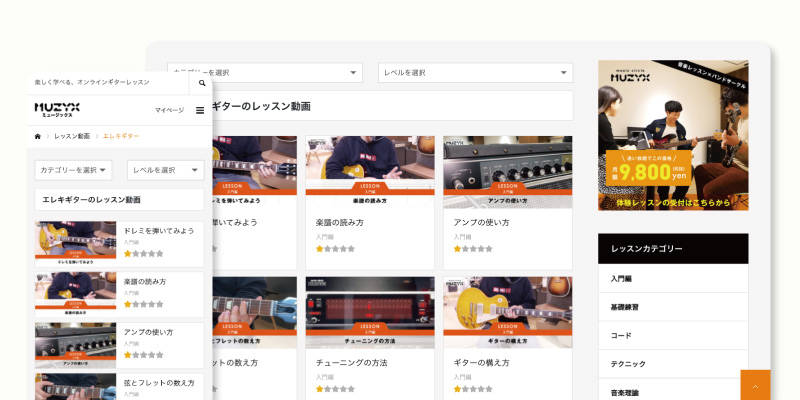Viewport: 800px width, 400px height.
Task: Select コード in lesson category sidebar
Action: [x=673, y=336]
